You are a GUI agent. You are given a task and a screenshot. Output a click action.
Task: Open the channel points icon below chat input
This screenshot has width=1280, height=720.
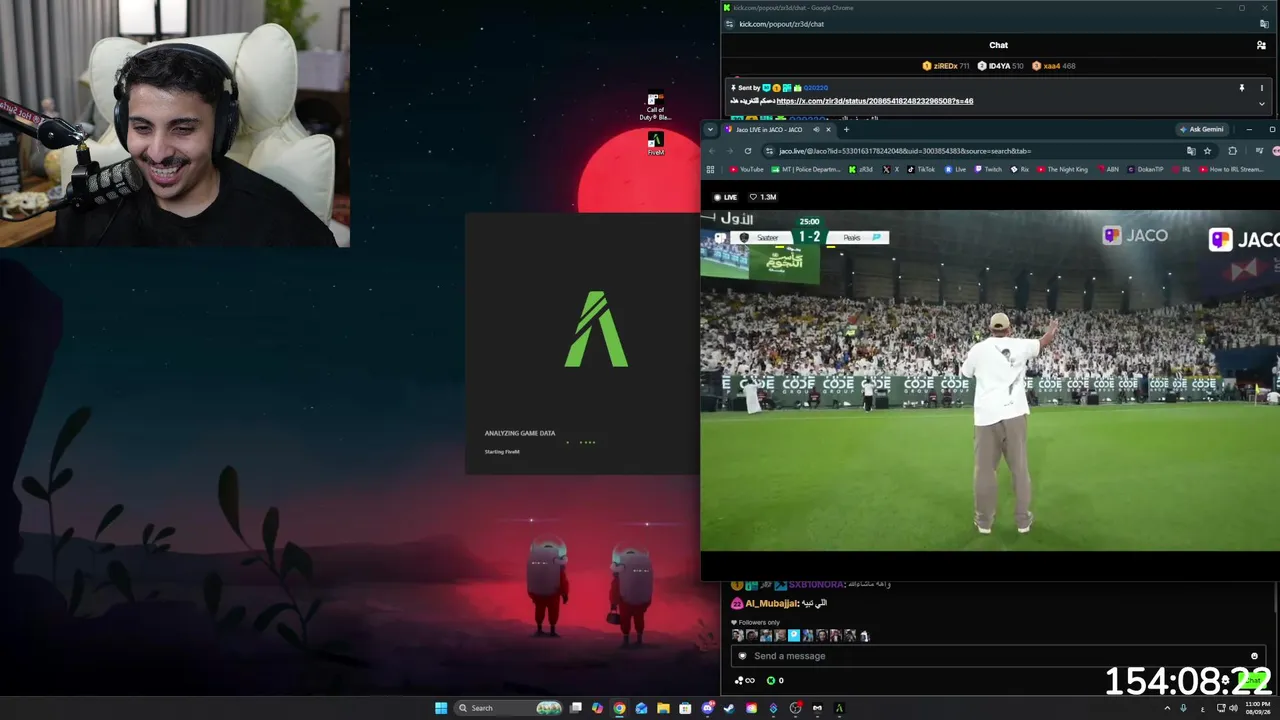tap(744, 681)
